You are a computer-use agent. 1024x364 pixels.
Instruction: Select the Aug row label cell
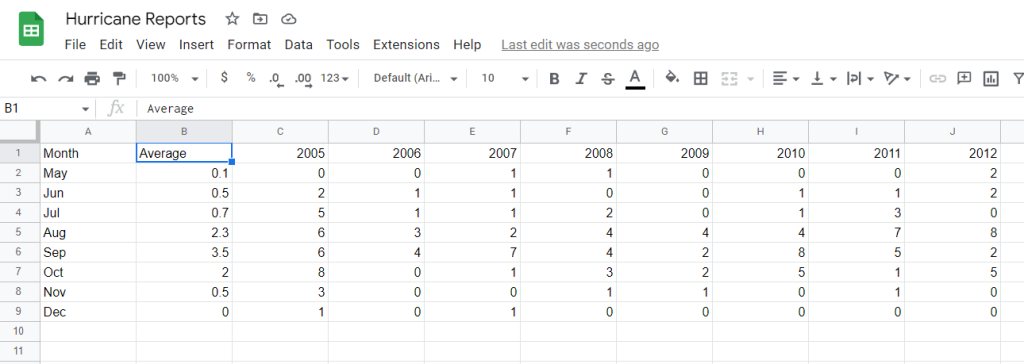pos(88,233)
